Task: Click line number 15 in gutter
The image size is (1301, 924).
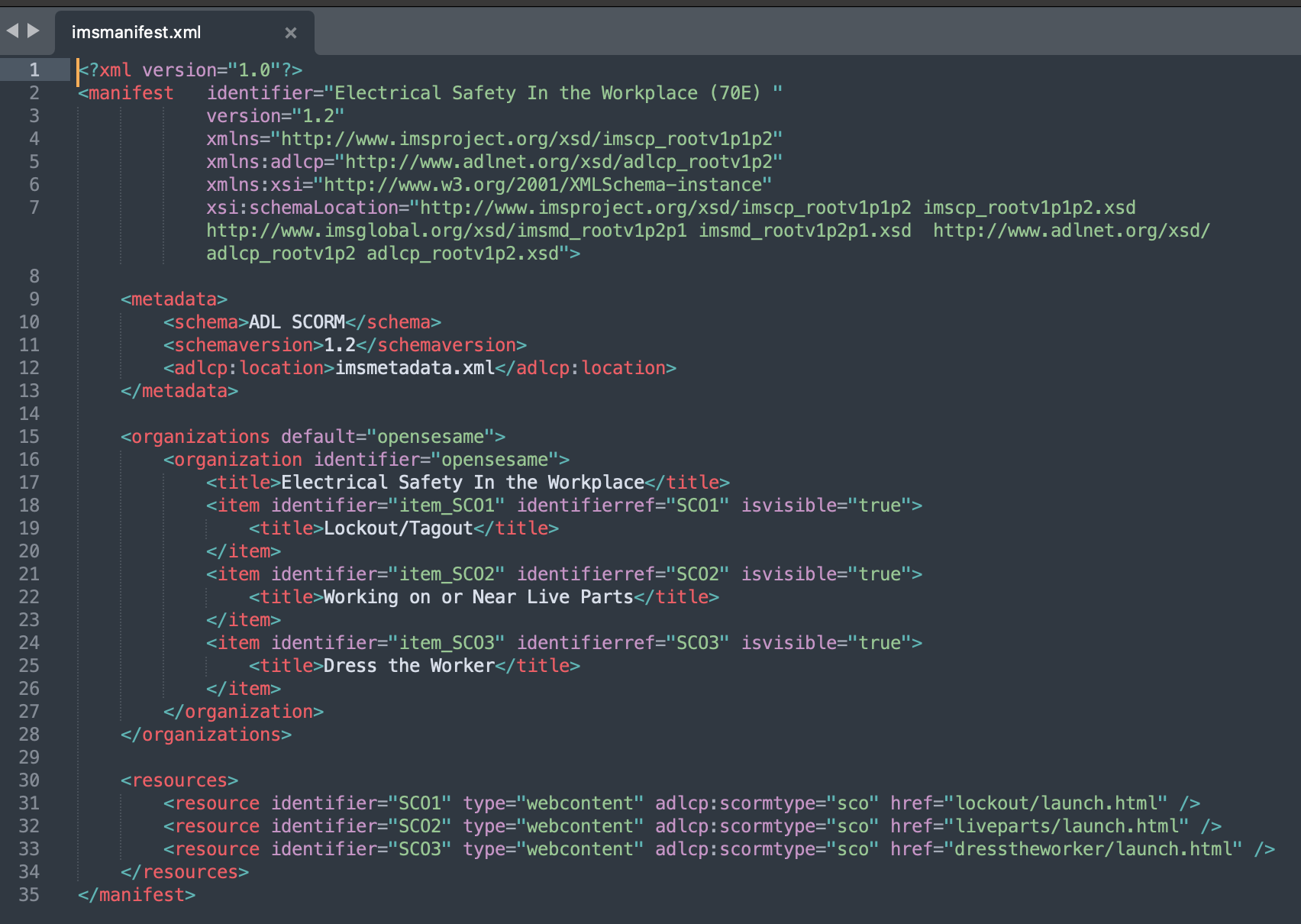Action: coord(29,437)
